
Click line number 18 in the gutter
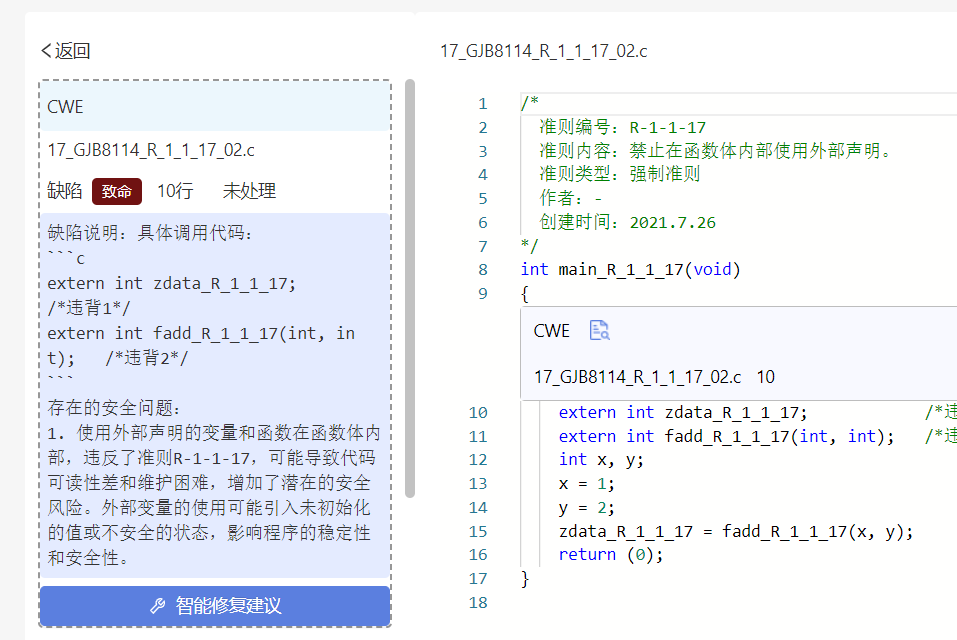pyautogui.click(x=478, y=603)
